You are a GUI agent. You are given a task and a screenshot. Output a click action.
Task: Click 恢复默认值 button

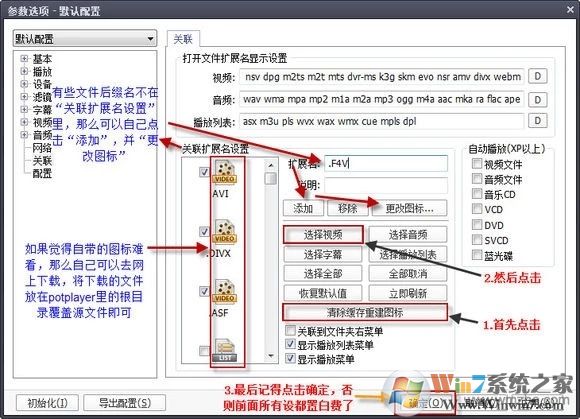[x=323, y=293]
